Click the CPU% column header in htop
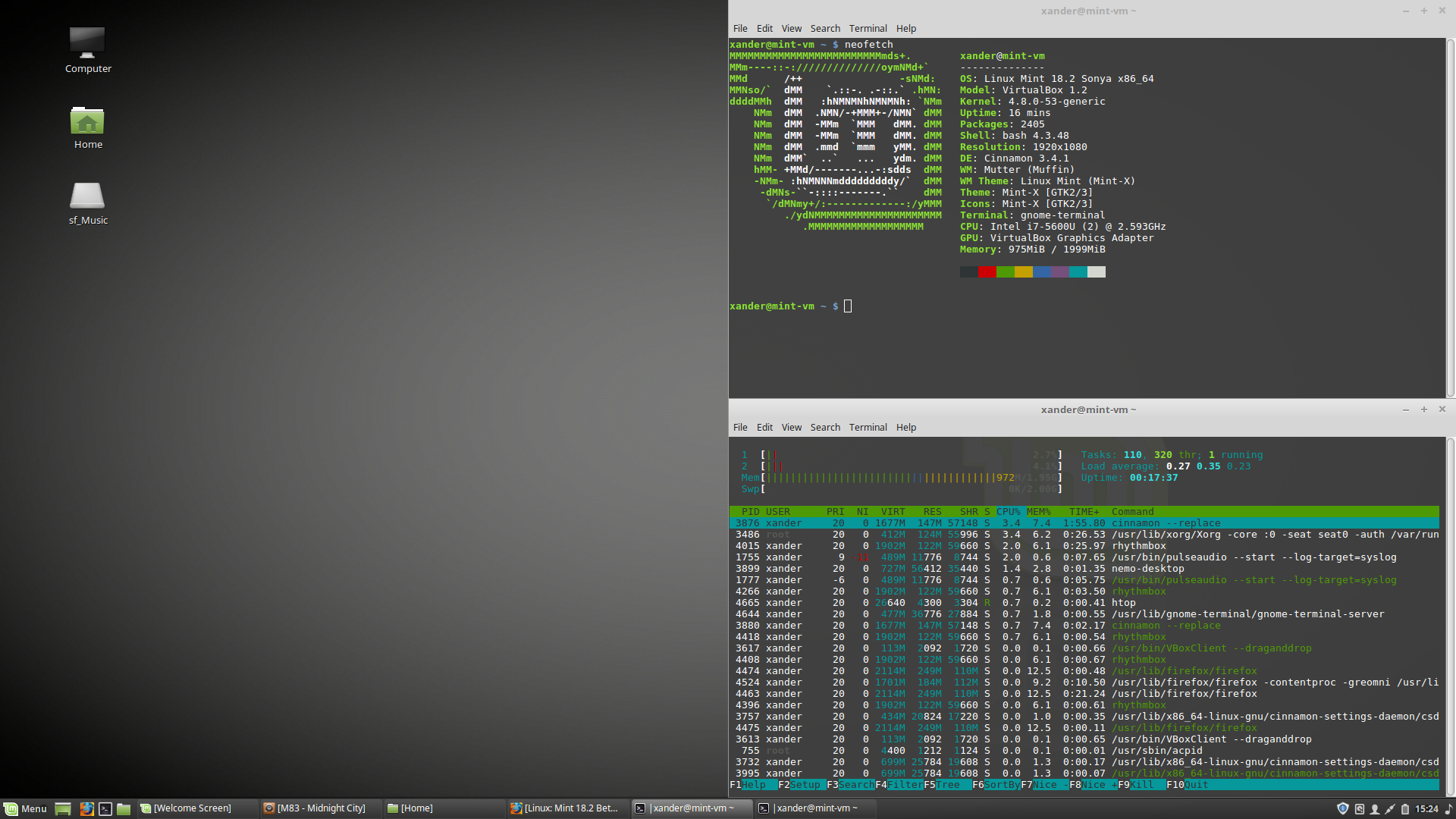 (x=1008, y=512)
